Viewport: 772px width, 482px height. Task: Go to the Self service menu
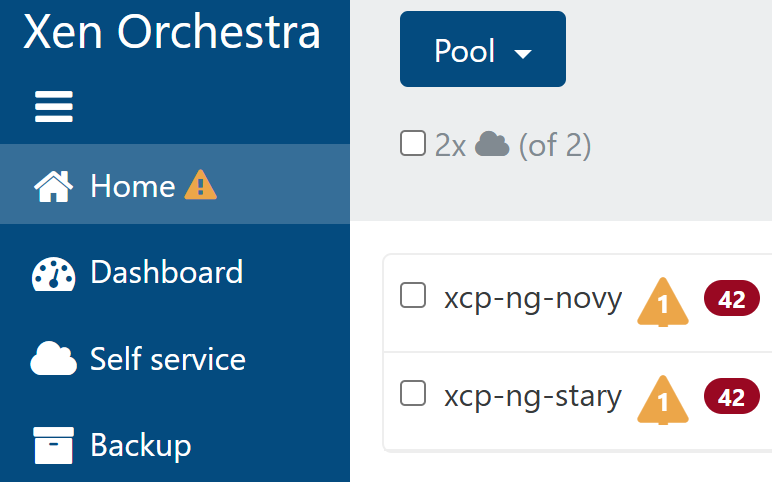pos(167,359)
